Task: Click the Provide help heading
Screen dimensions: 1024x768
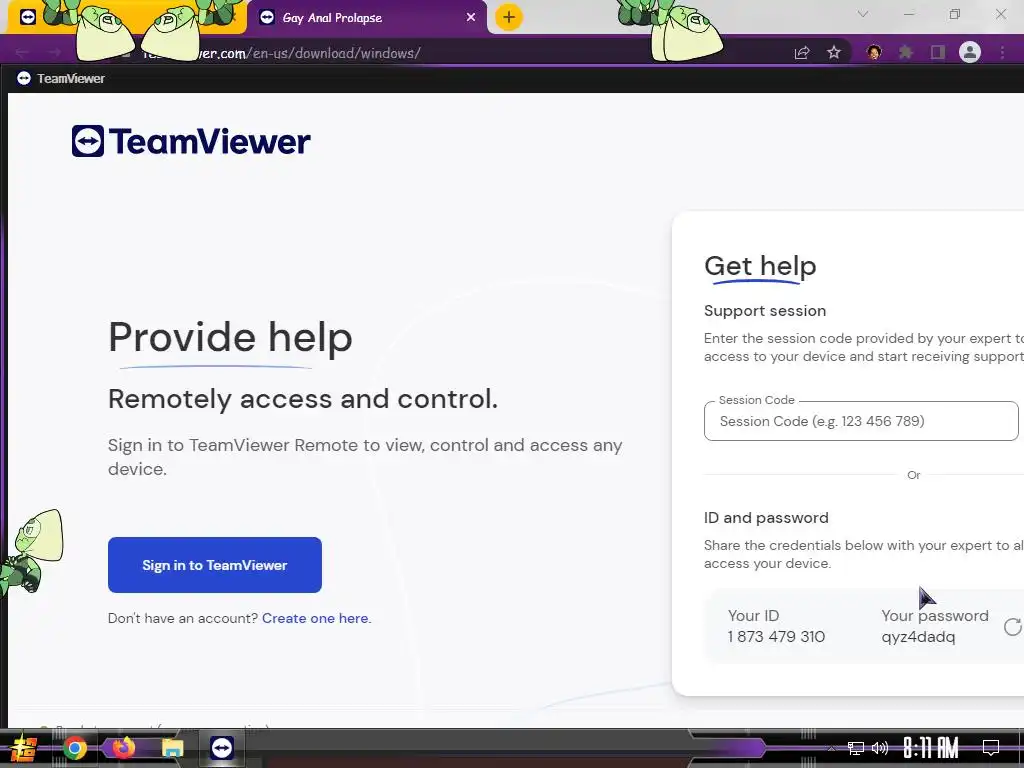Action: pyautogui.click(x=230, y=338)
